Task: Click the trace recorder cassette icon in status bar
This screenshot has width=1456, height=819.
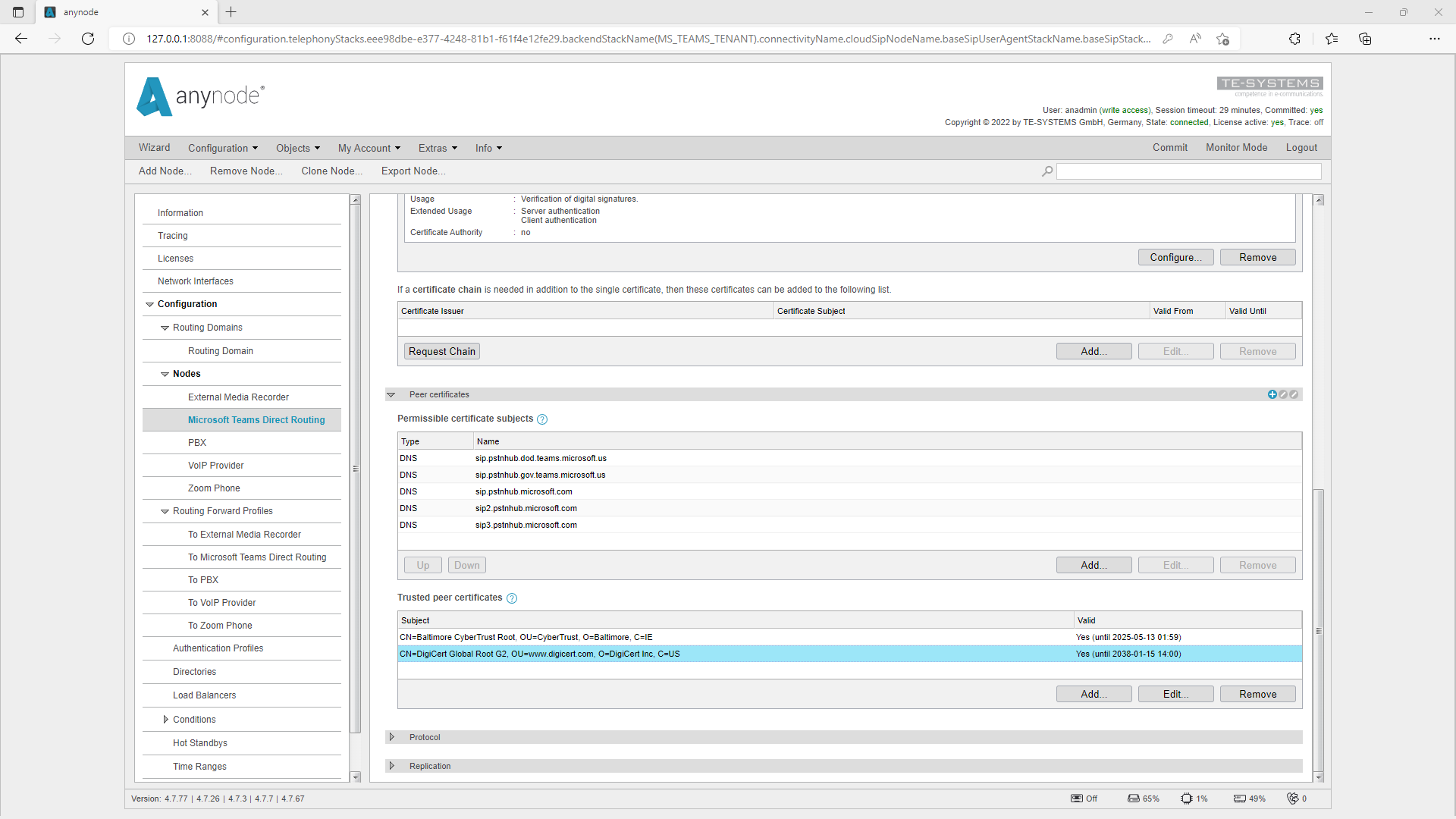Action: point(1077,799)
